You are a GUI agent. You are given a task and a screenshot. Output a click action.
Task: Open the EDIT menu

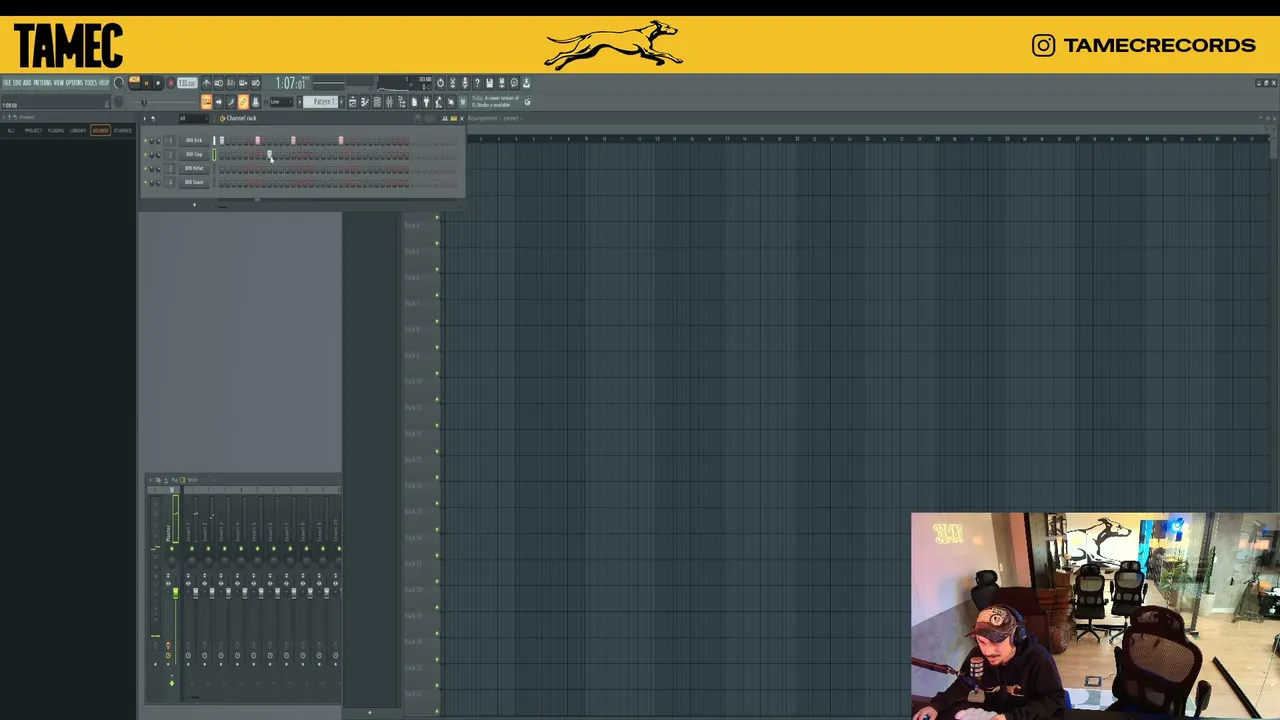click(17, 83)
